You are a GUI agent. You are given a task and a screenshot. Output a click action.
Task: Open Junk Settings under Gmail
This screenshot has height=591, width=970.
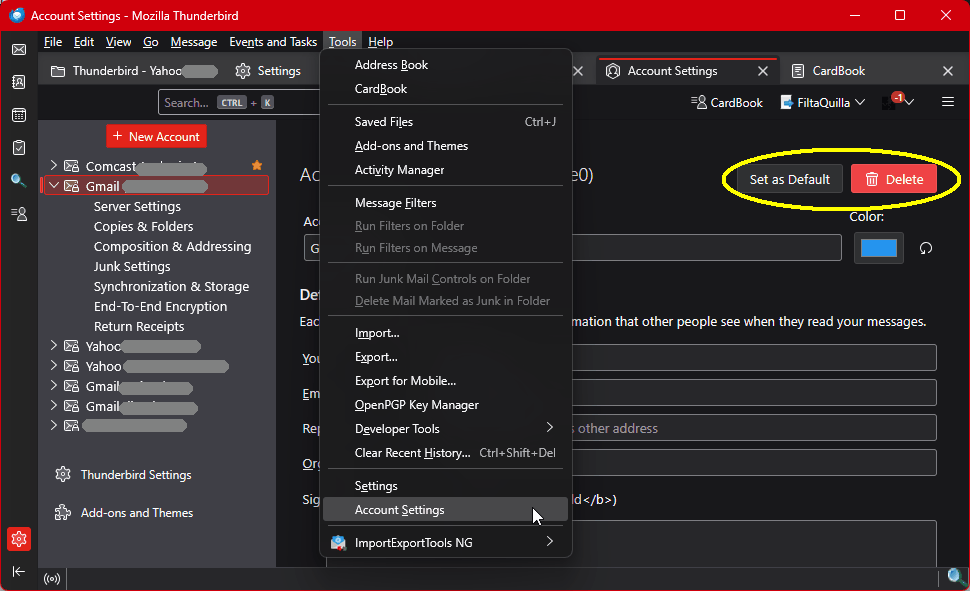point(132,267)
